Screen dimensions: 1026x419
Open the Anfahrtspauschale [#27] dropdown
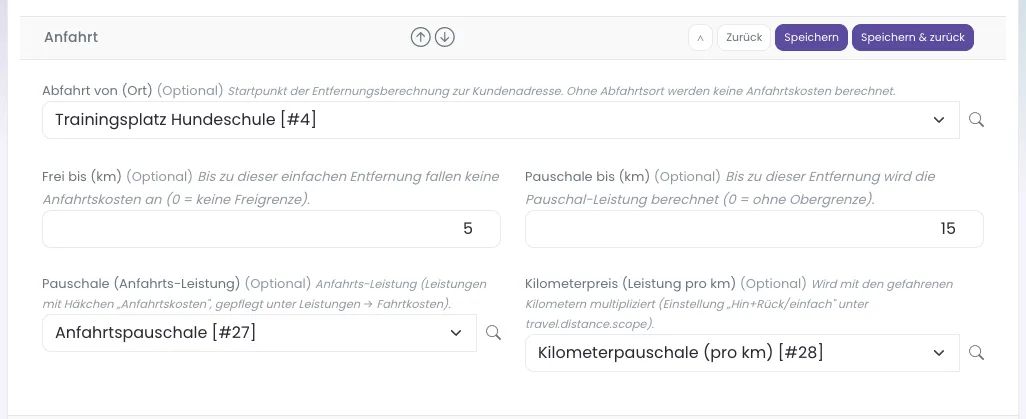coord(259,333)
